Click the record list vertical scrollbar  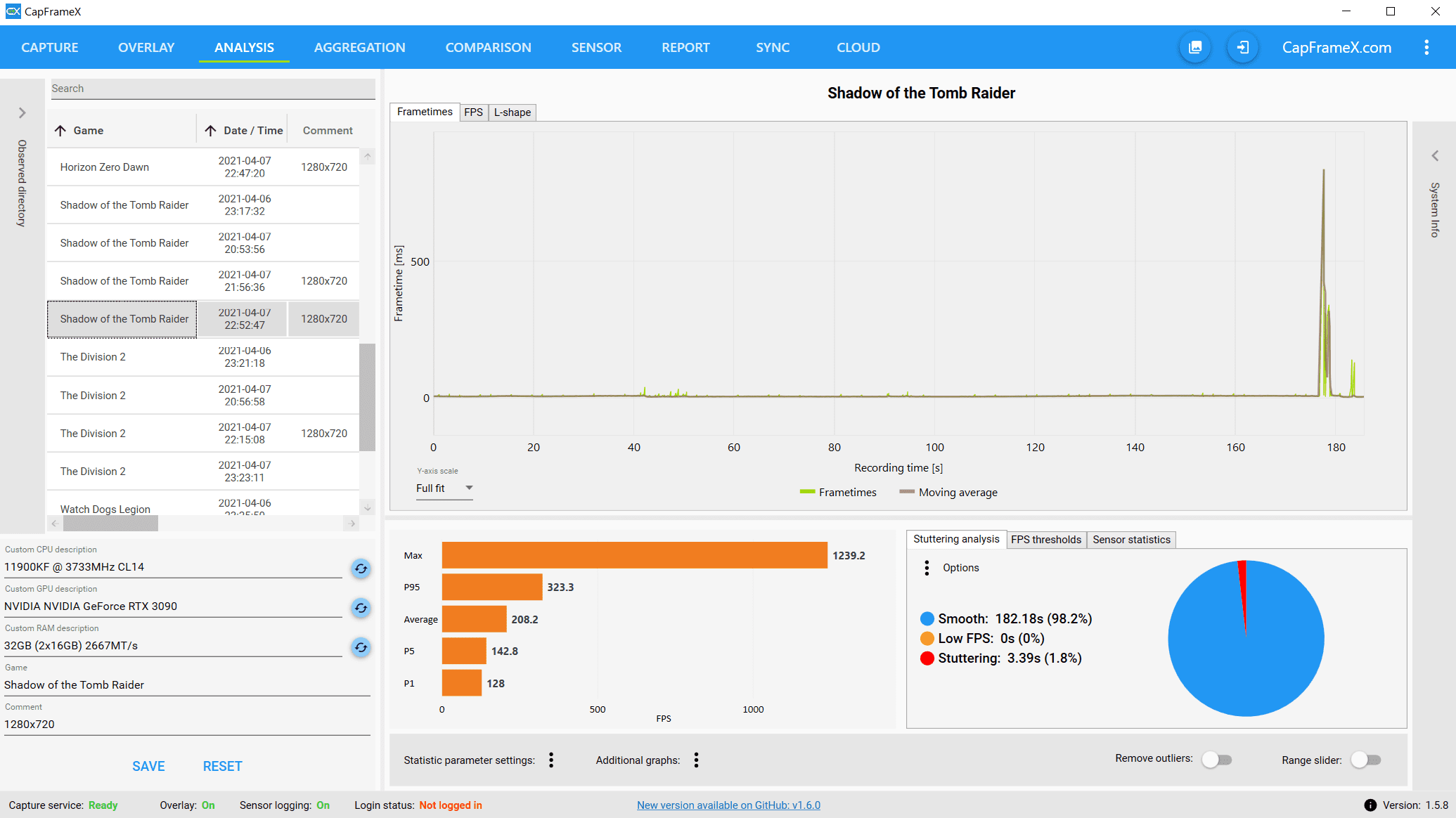[x=367, y=397]
